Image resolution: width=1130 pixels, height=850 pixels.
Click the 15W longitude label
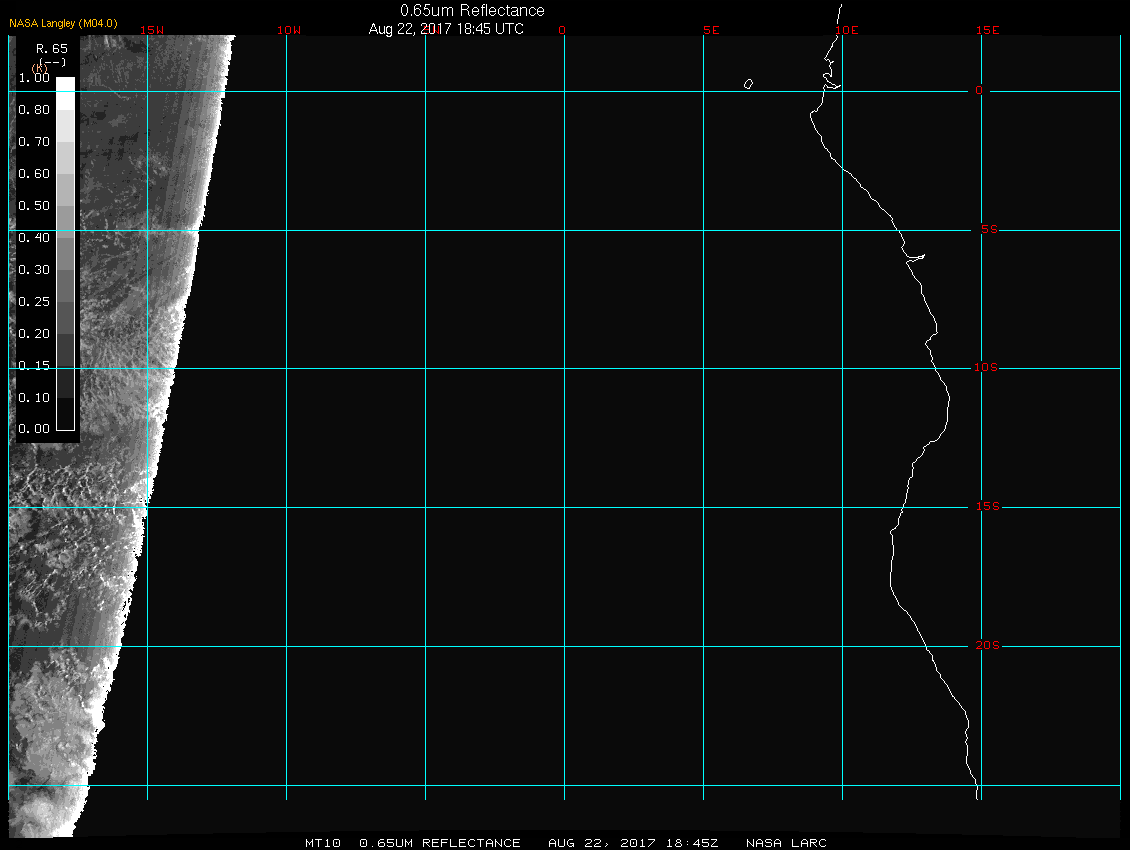(153, 30)
